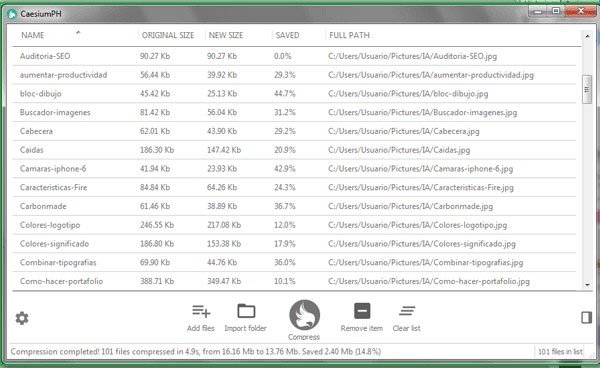Toggle the side panel icon at right

586,317
